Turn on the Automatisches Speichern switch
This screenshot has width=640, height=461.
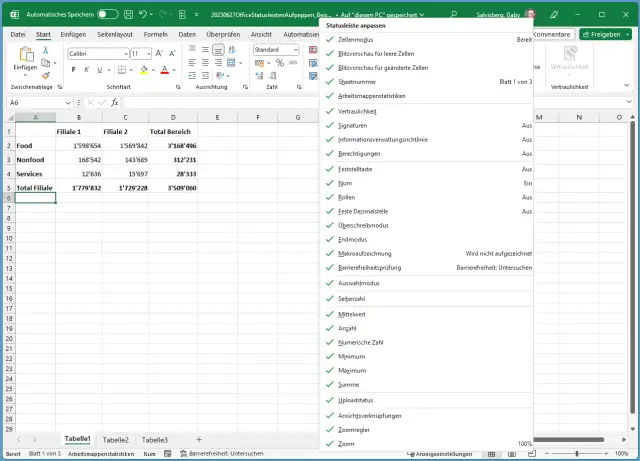pos(108,15)
